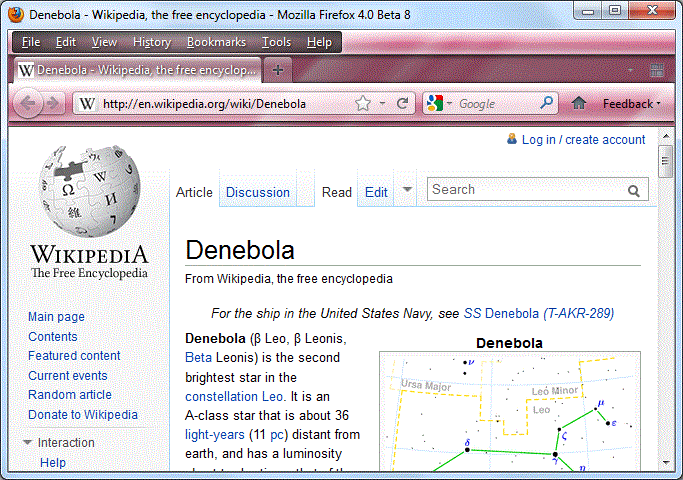Click the Back navigation arrow
The width and height of the screenshot is (683, 480).
(x=28, y=104)
